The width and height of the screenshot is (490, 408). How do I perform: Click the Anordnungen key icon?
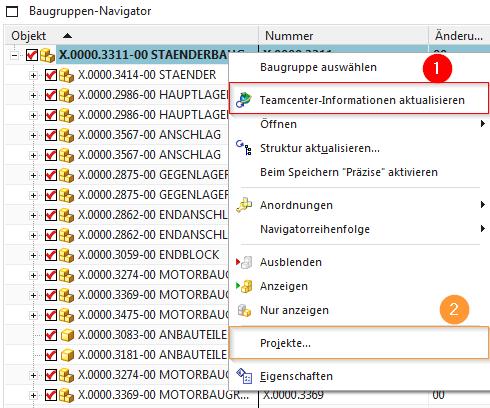pyautogui.click(x=244, y=205)
